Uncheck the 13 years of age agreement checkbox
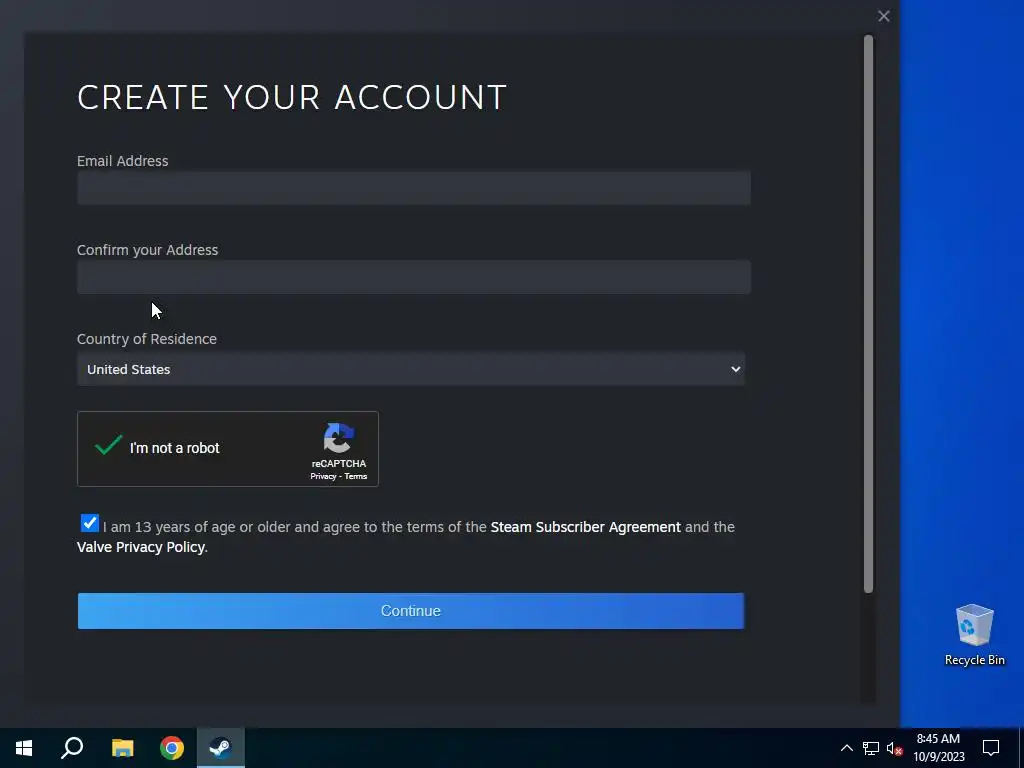Viewport: 1024px width, 768px height. 89,523
